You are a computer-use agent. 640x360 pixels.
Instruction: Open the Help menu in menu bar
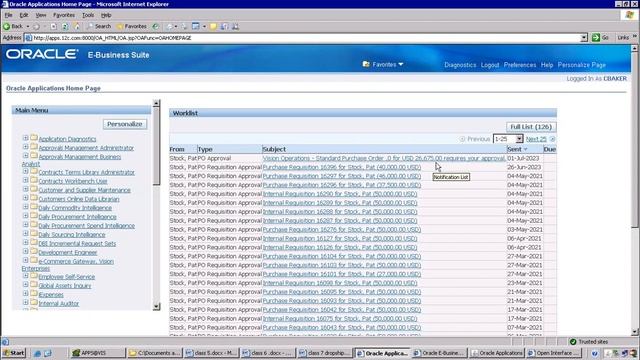(106, 15)
